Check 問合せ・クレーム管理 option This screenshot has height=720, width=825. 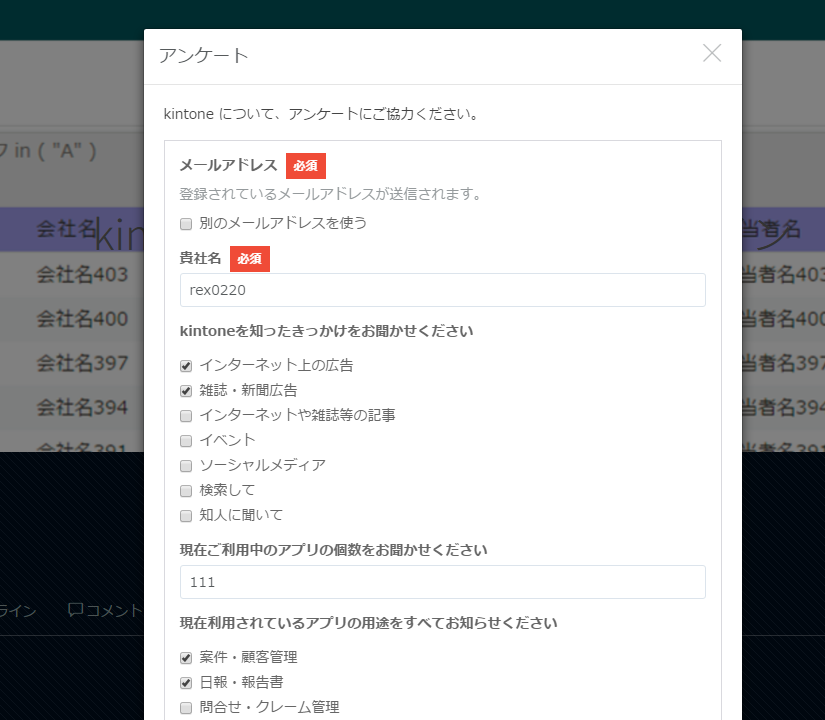point(186,708)
